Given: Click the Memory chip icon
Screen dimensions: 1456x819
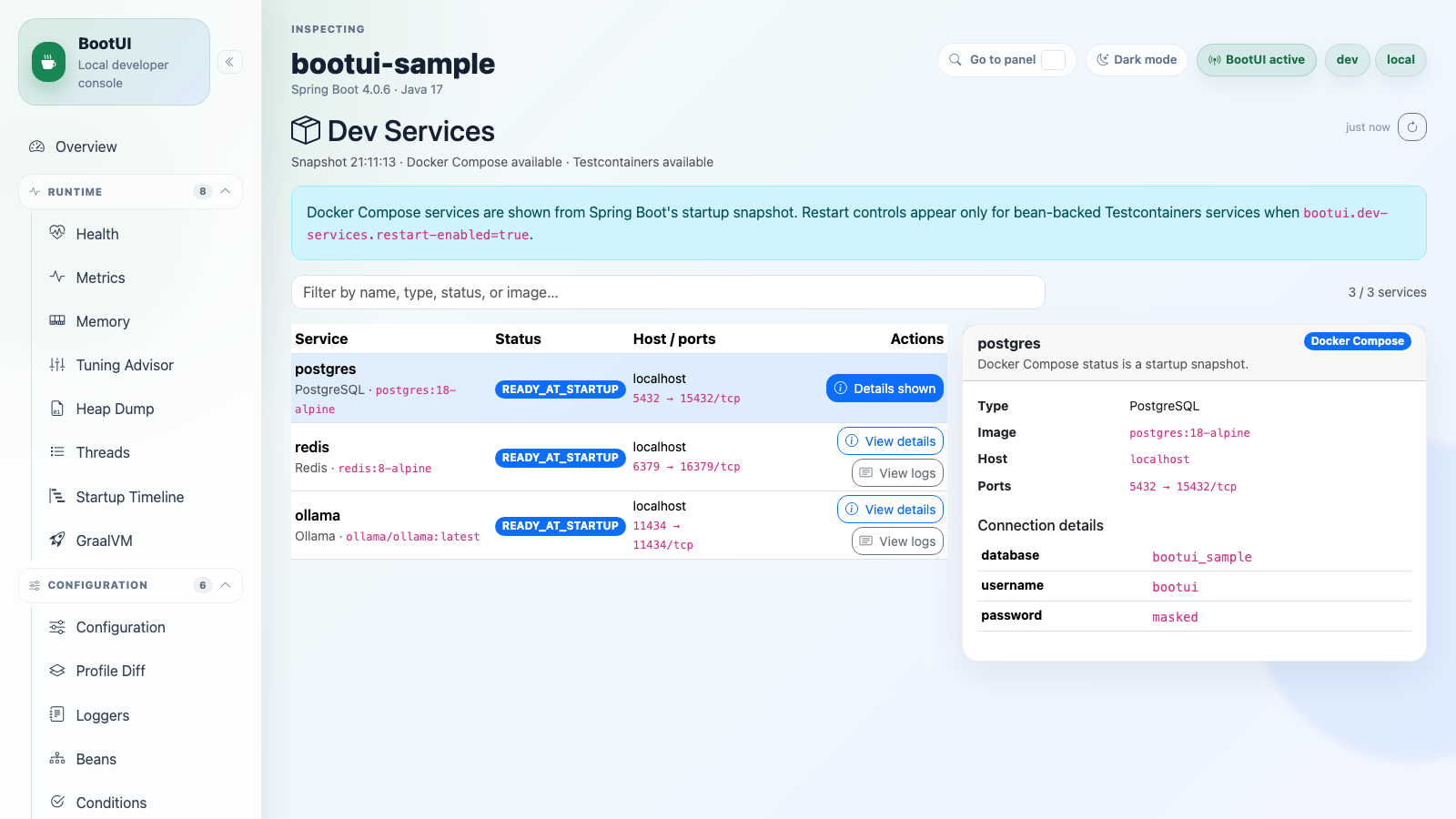Looking at the screenshot, I should (x=57, y=320).
